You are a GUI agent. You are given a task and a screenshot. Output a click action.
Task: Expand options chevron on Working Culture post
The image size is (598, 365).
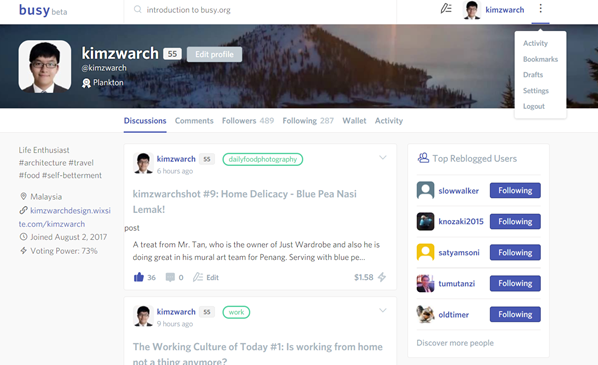383,310
